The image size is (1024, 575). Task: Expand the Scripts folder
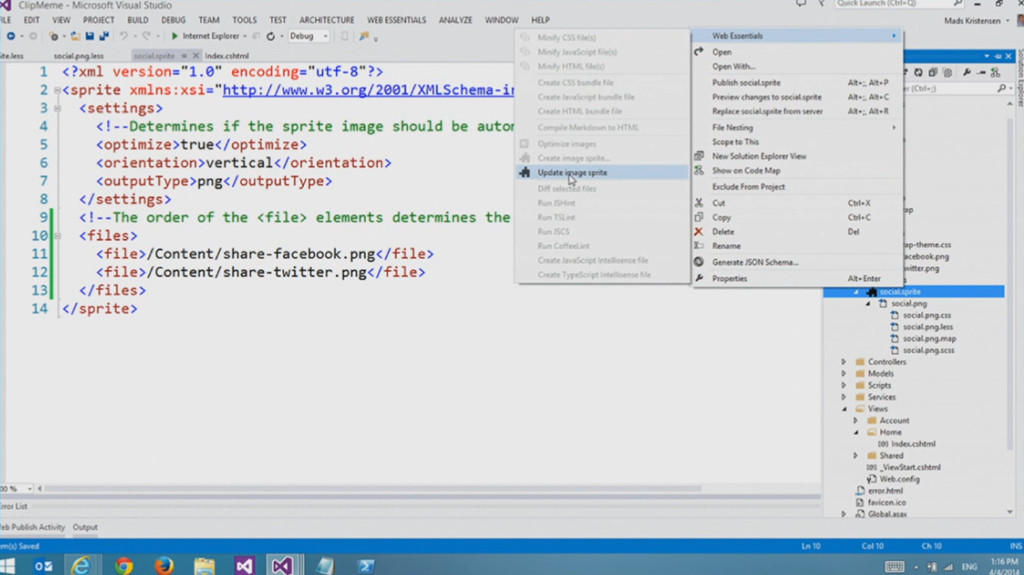click(x=844, y=386)
